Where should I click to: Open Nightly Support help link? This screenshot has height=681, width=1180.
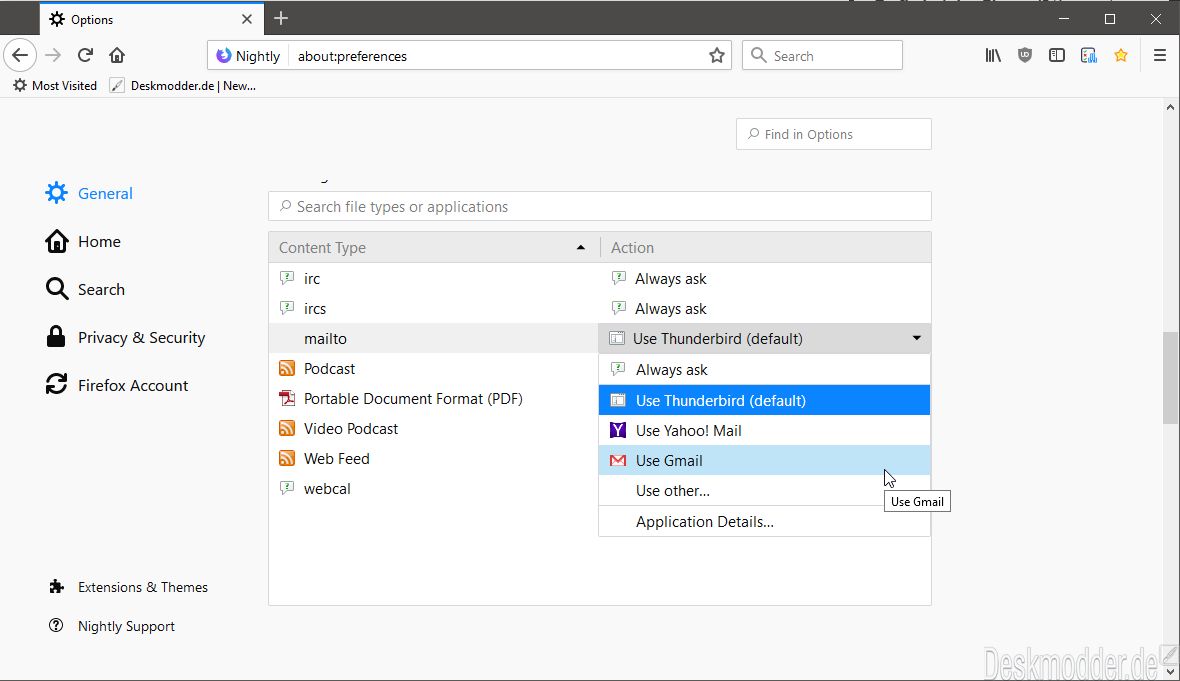[111, 626]
